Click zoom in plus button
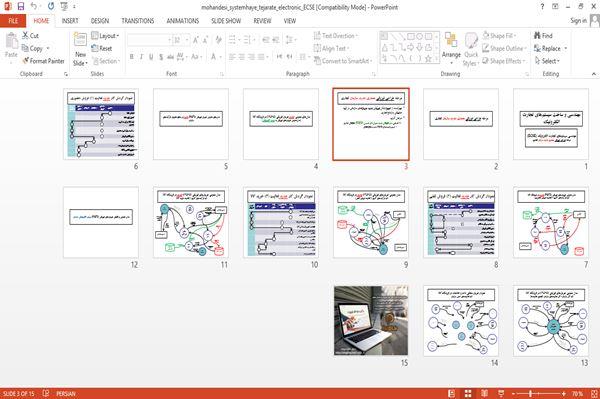 pyautogui.click(x=564, y=393)
